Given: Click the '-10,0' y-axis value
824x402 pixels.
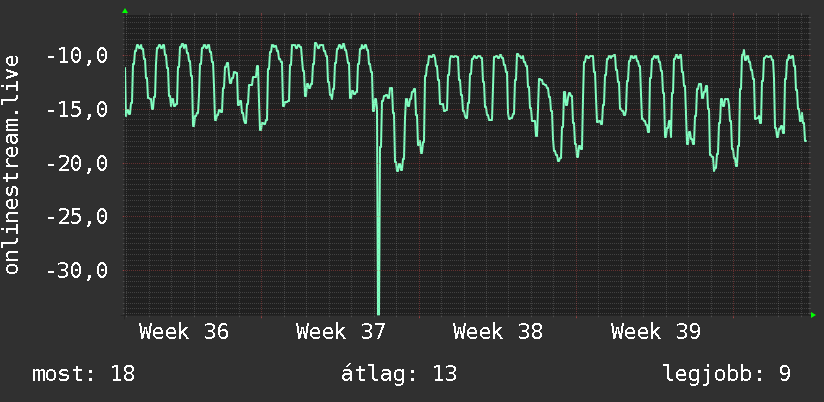Looking at the screenshot, I should pyautogui.click(x=77, y=56).
